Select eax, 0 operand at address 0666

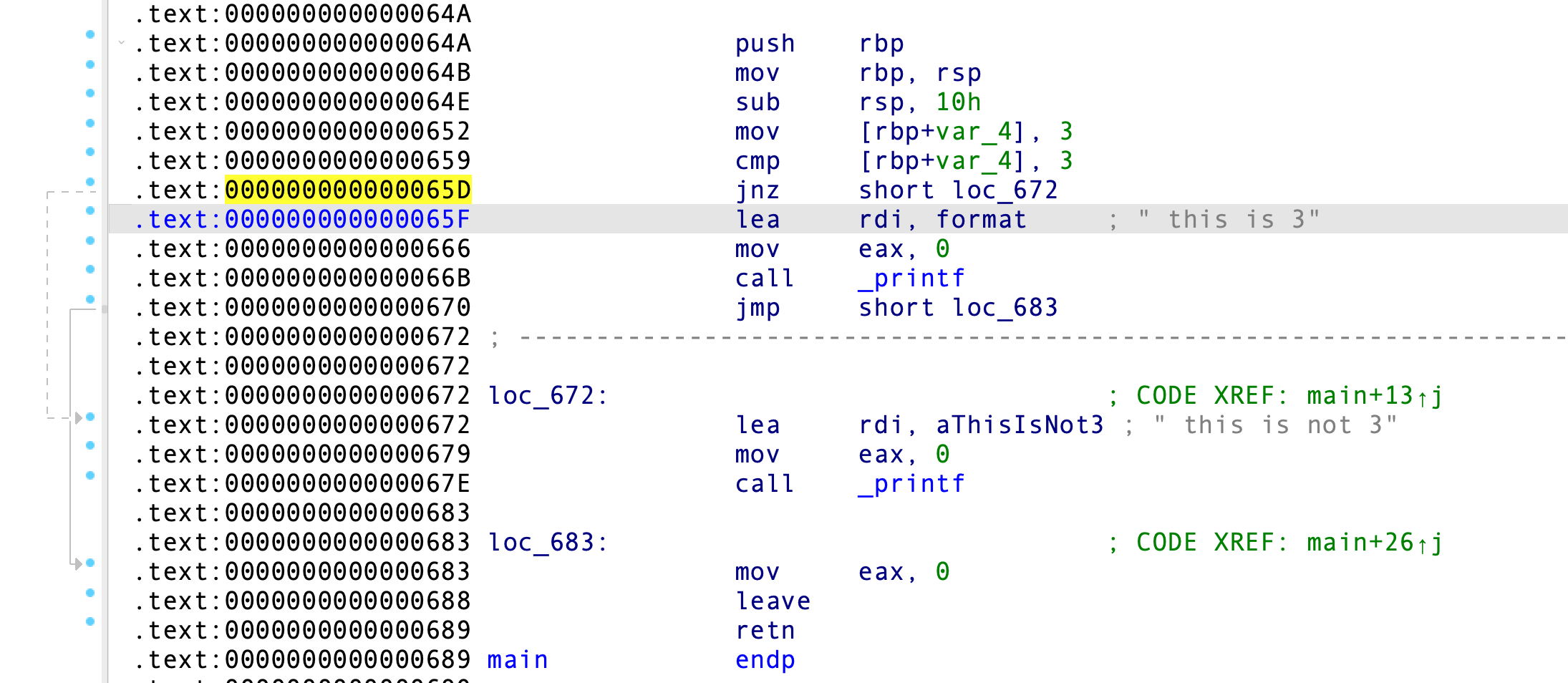click(x=904, y=249)
